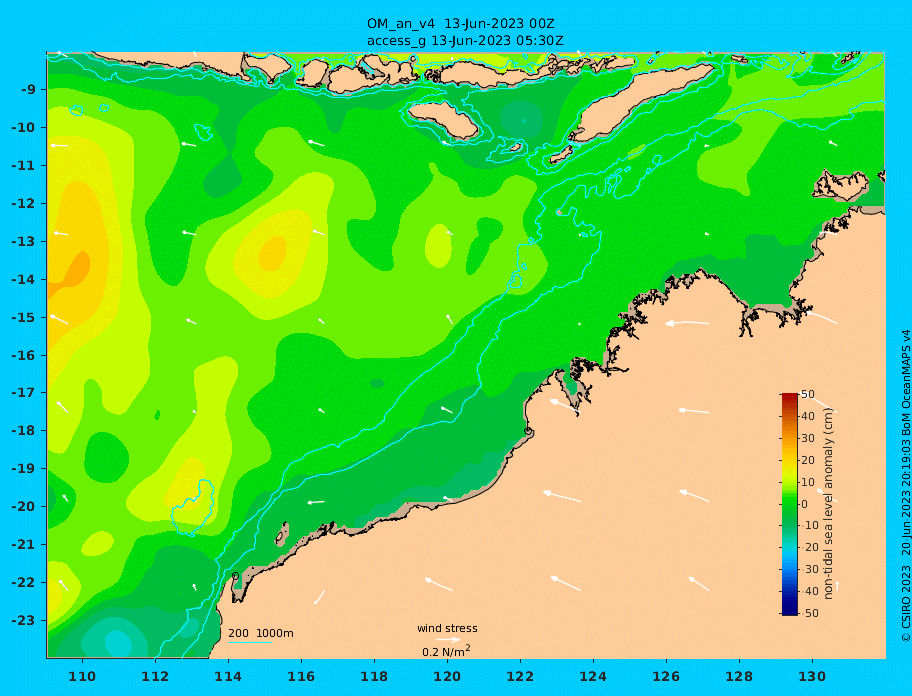Viewport: 912px width, 696px height.
Task: Click the "non-tidal sea level anomaly (cm)" label
Action: (x=829, y=504)
